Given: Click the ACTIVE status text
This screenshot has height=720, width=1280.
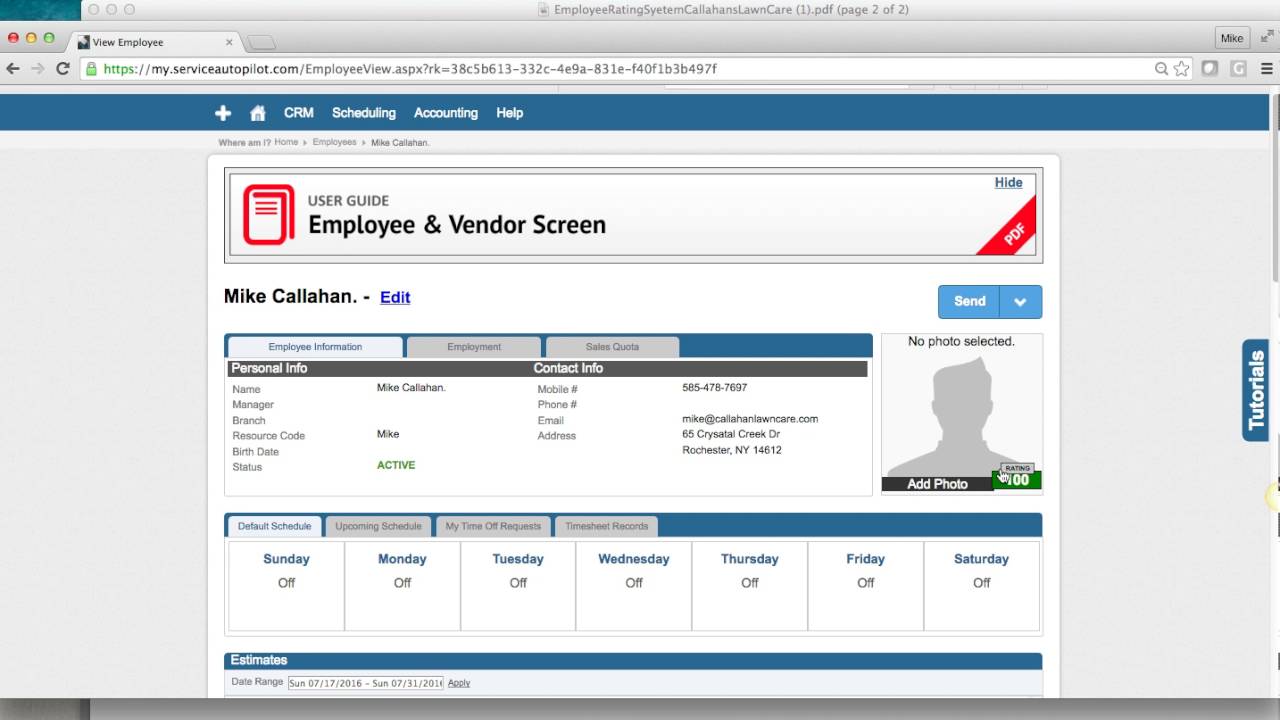Looking at the screenshot, I should pyautogui.click(x=396, y=465).
